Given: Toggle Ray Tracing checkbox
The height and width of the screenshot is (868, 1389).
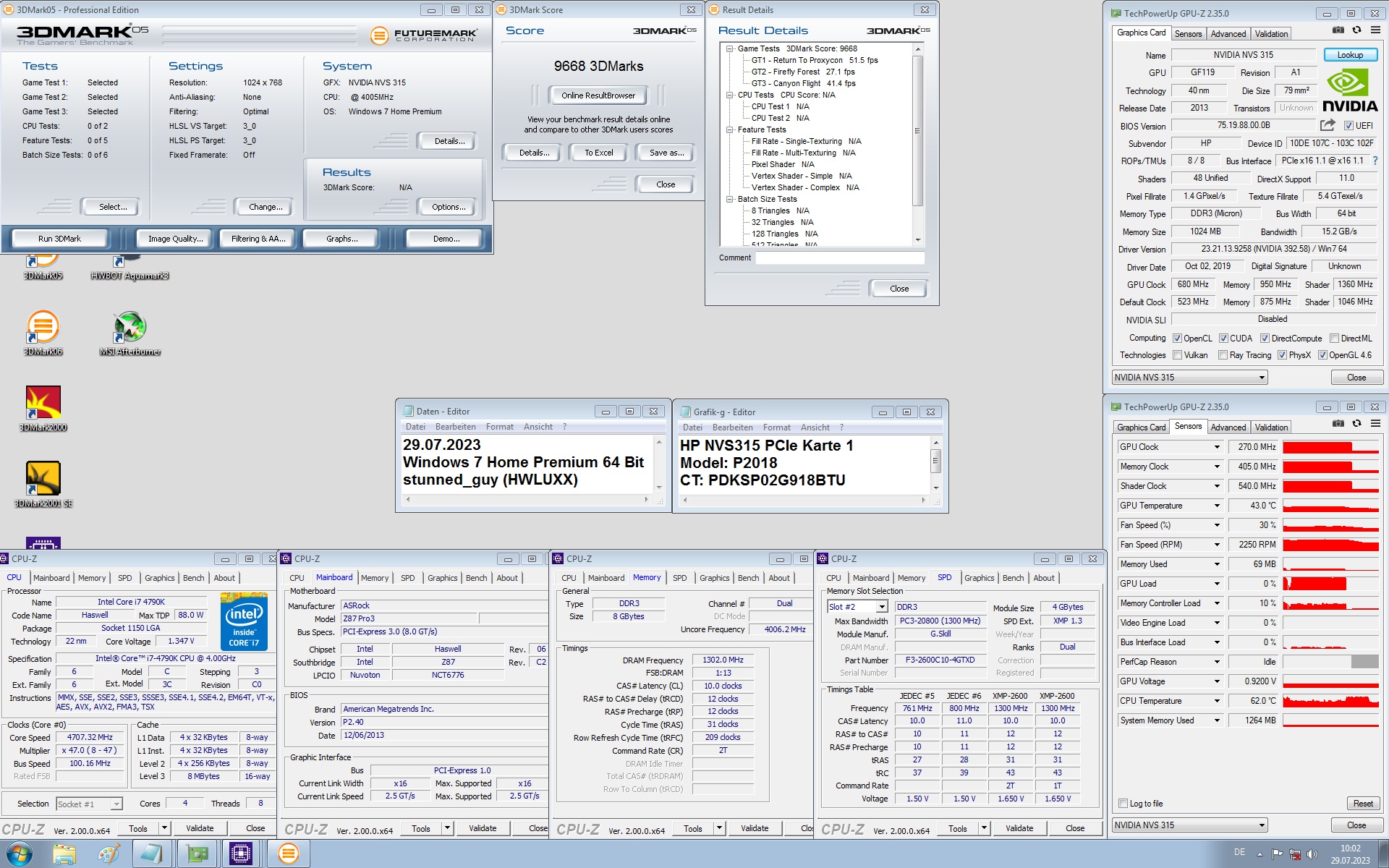Looking at the screenshot, I should [1223, 355].
